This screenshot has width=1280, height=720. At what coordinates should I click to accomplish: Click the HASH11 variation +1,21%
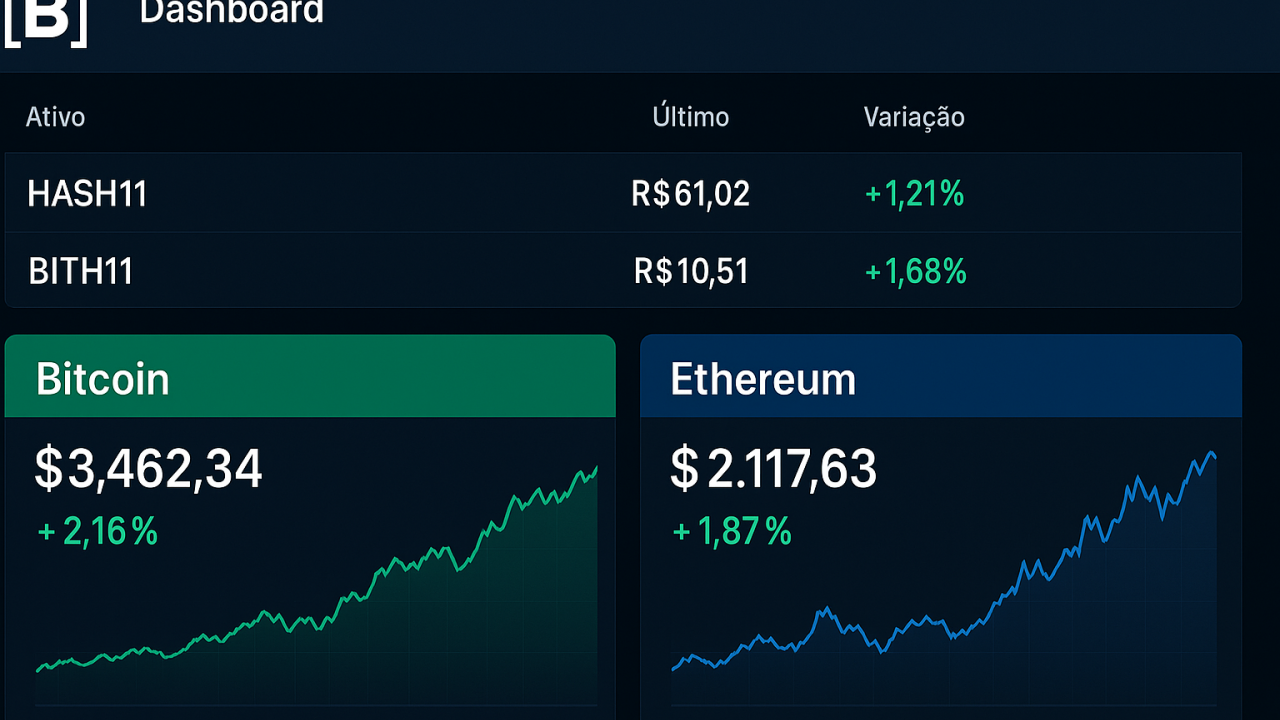(x=914, y=194)
